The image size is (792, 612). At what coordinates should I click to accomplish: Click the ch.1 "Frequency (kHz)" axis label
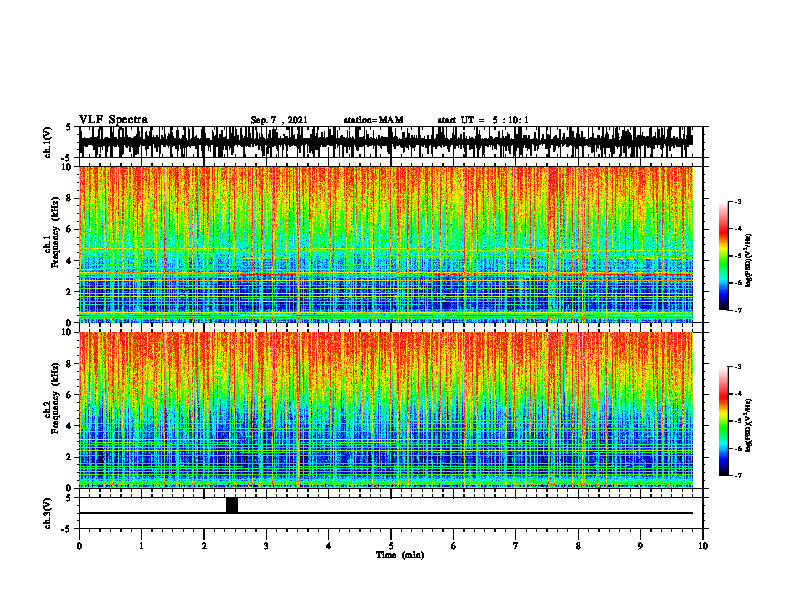coord(56,232)
